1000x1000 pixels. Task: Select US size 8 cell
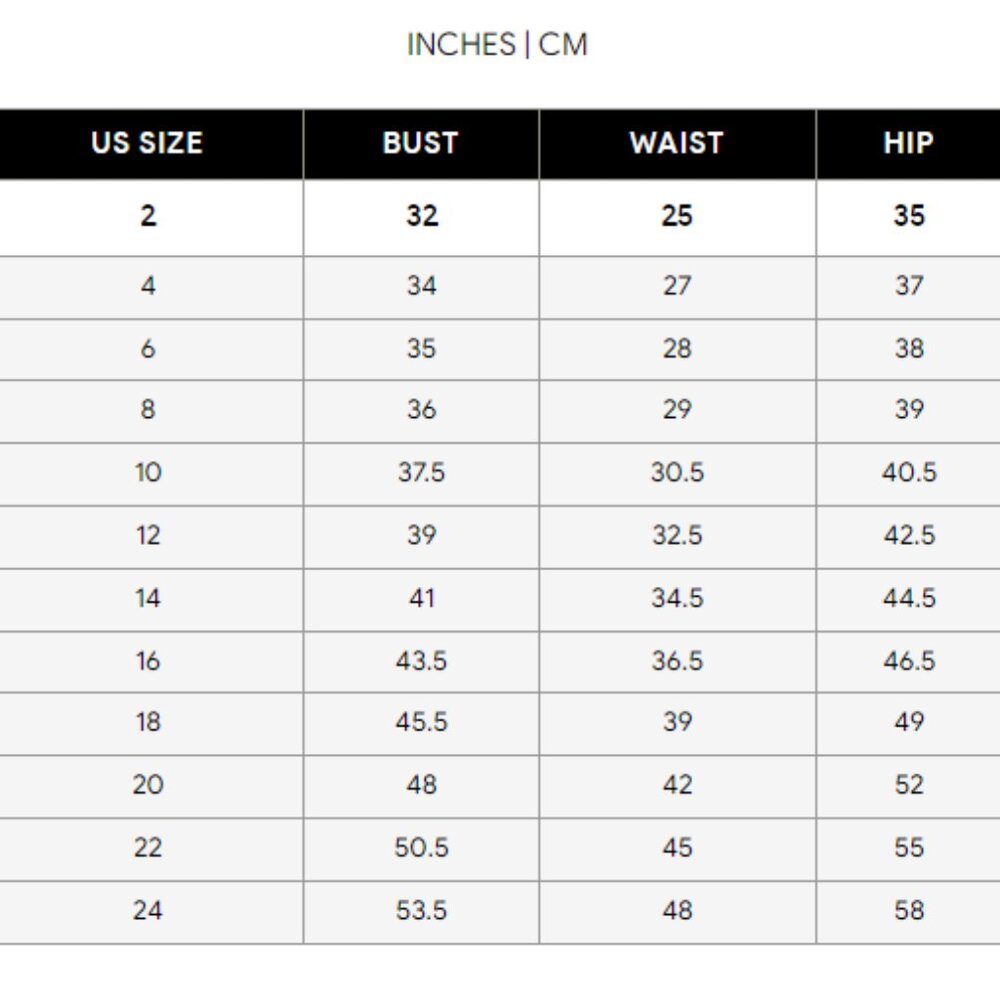coord(148,410)
